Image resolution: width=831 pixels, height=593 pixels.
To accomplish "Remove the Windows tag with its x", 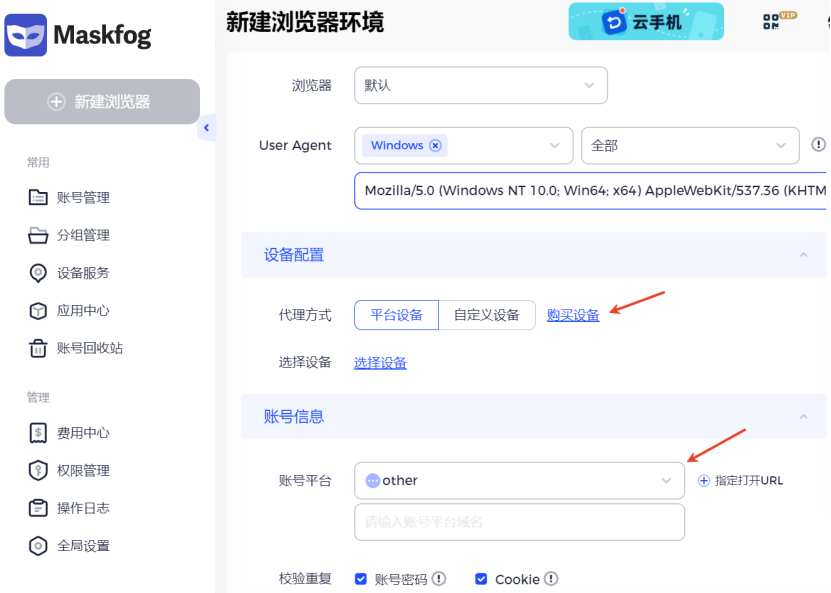I will (x=435, y=145).
